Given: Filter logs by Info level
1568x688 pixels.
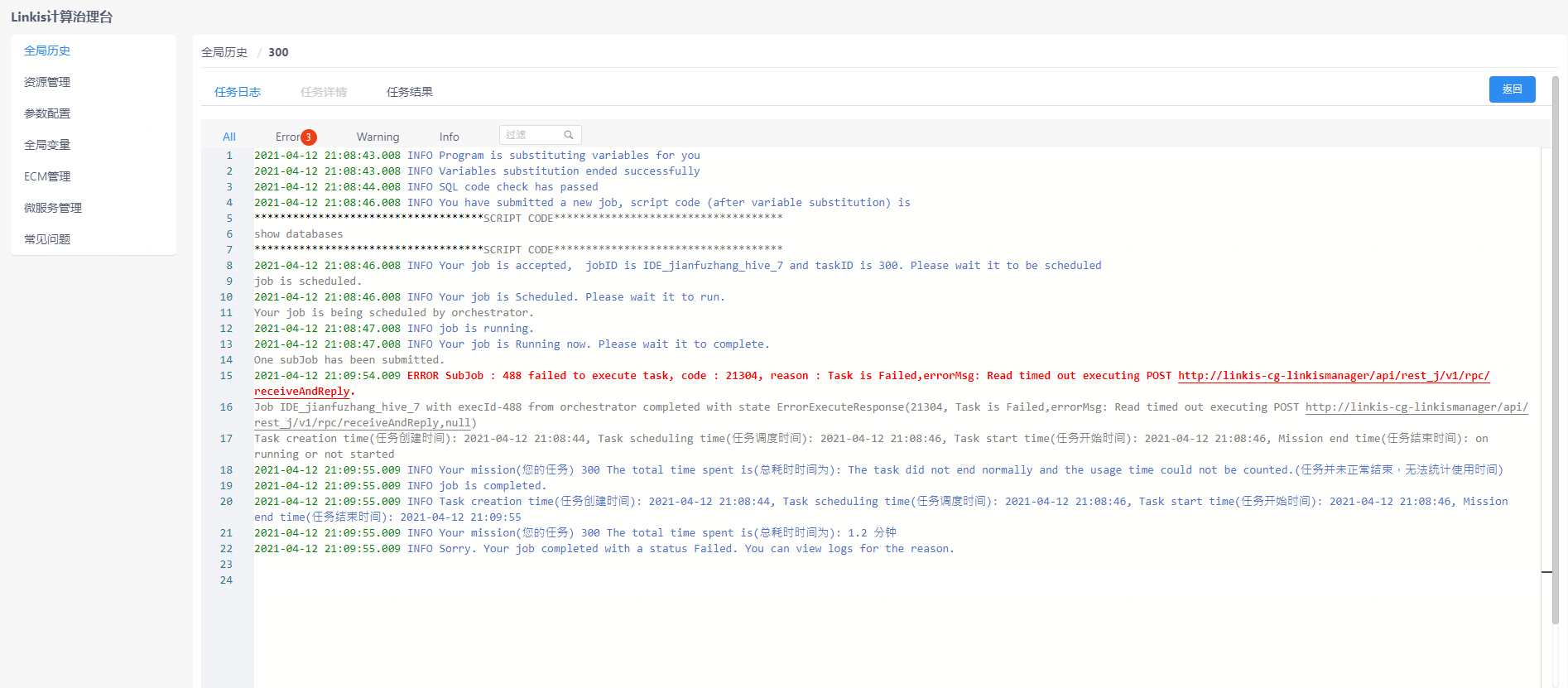Looking at the screenshot, I should coord(449,137).
